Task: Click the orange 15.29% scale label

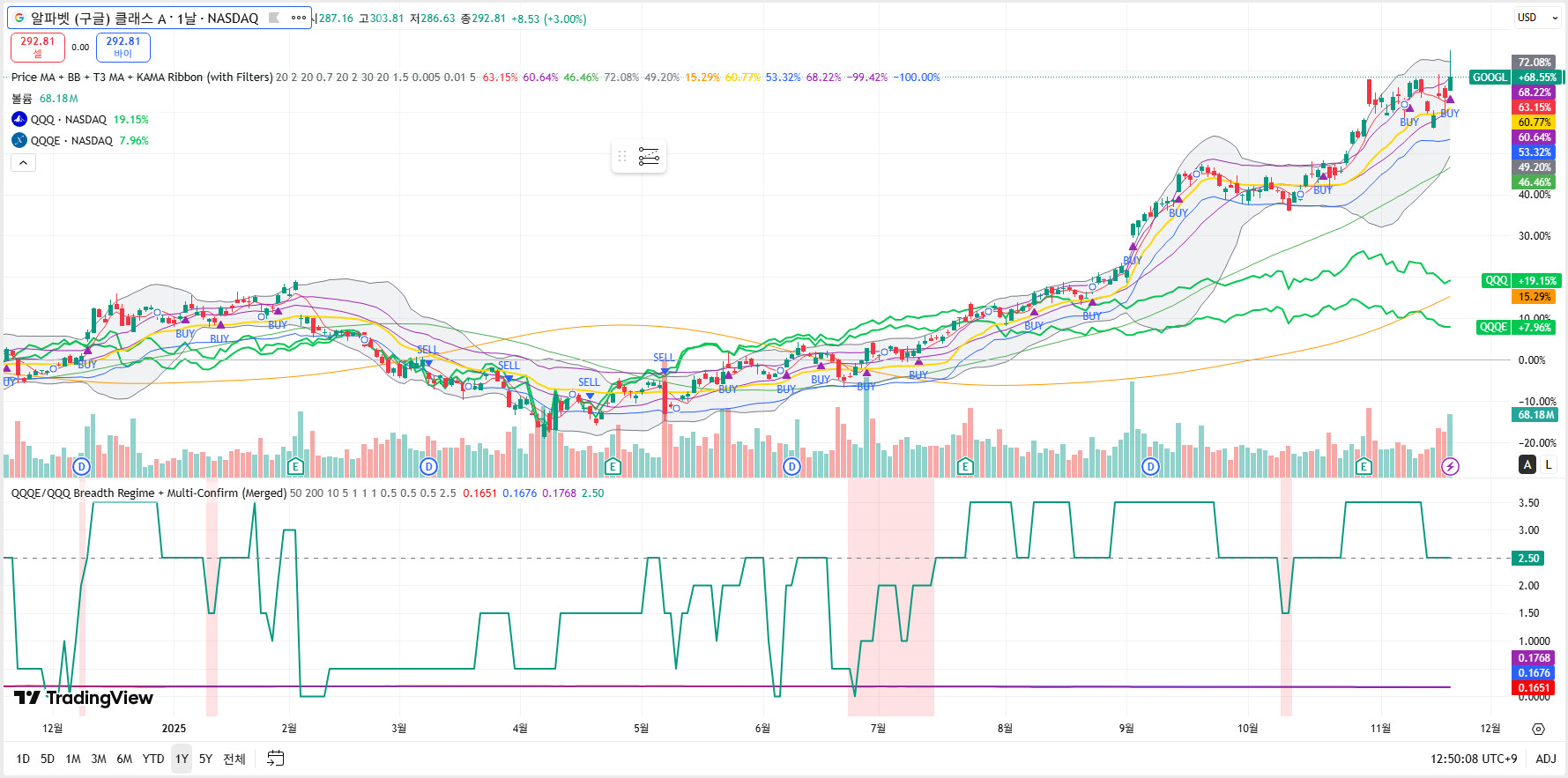Action: [x=1535, y=297]
